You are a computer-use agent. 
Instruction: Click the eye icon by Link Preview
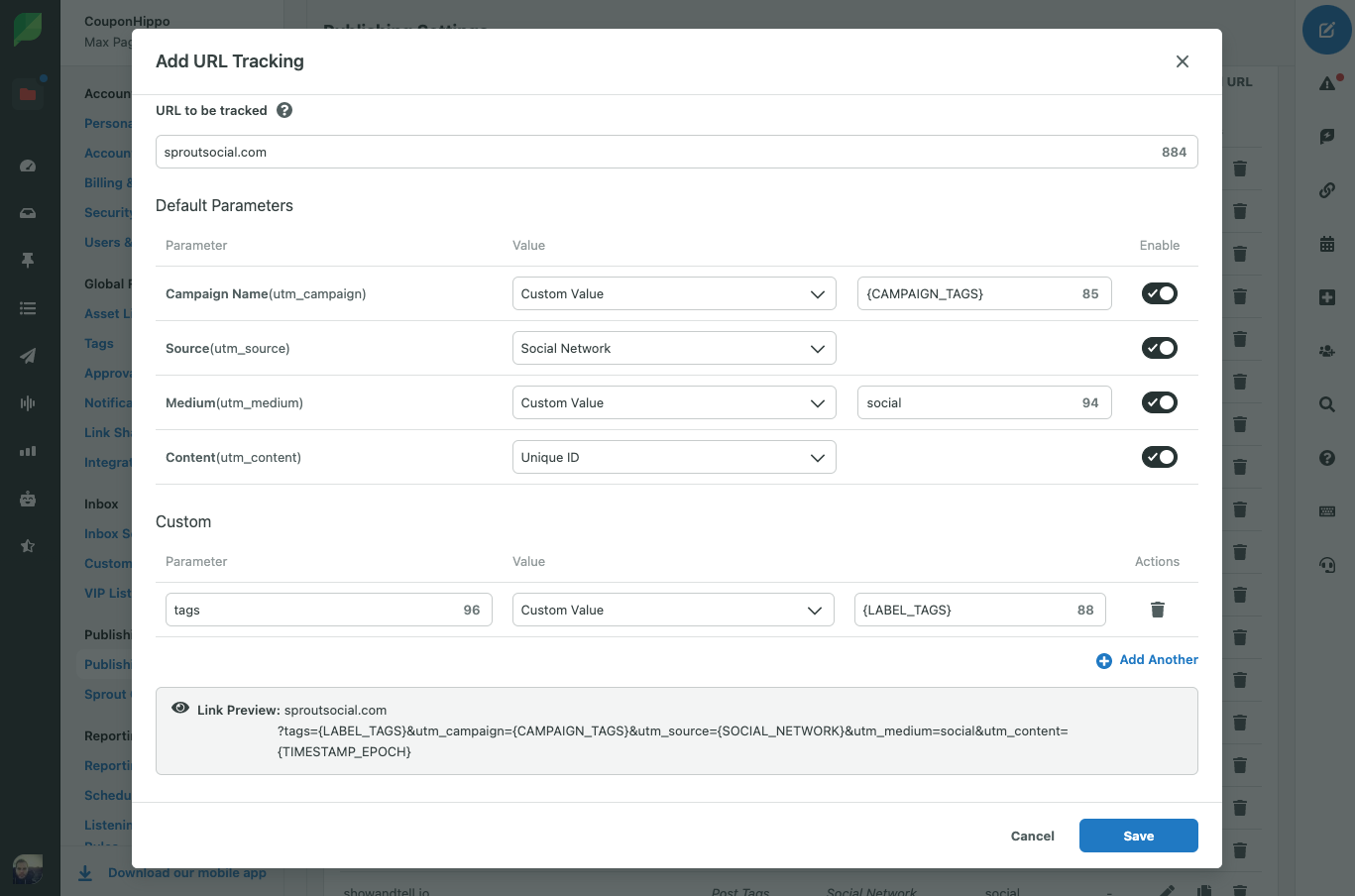[x=180, y=709]
